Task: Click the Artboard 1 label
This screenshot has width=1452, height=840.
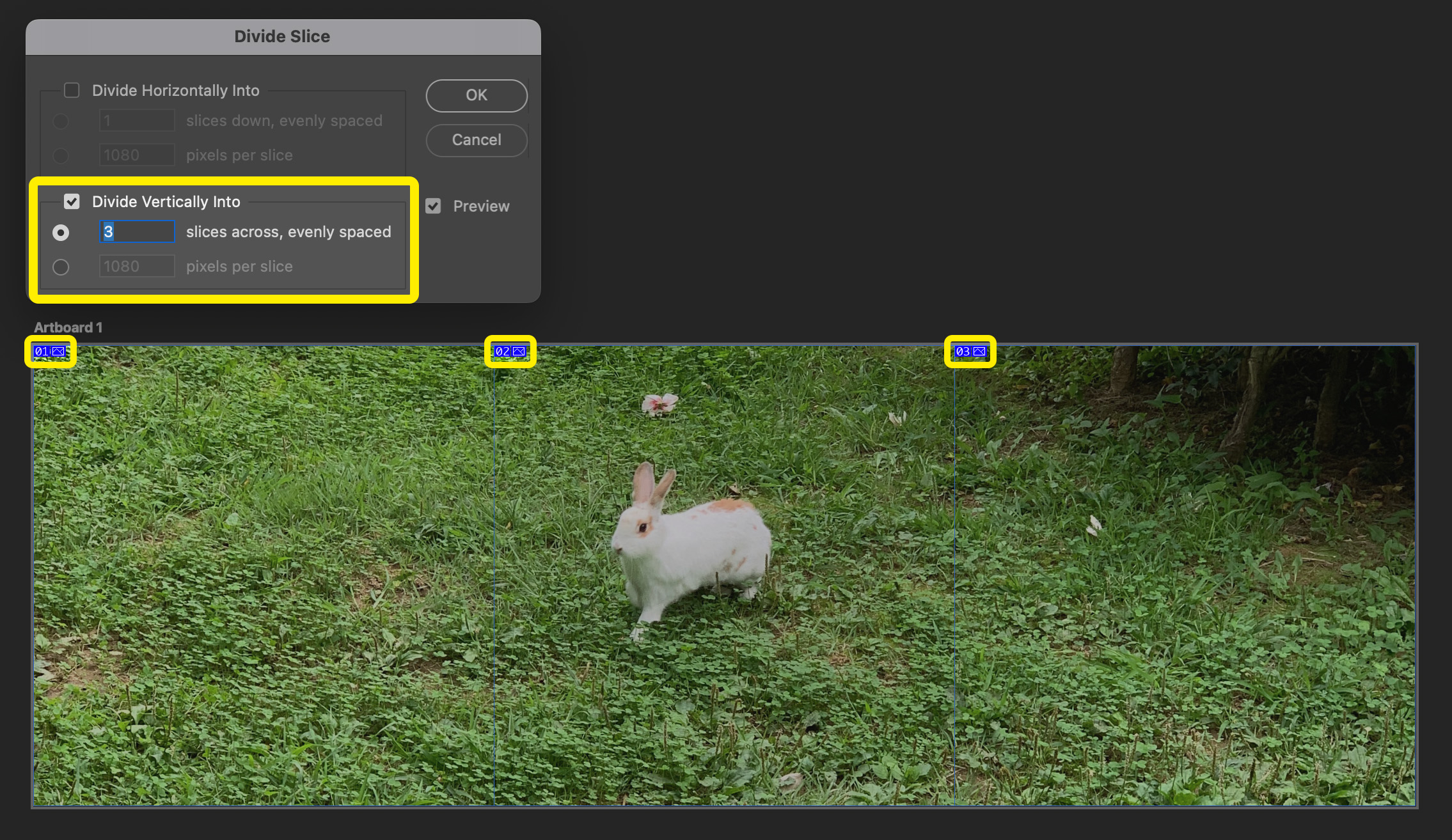Action: pos(68,327)
